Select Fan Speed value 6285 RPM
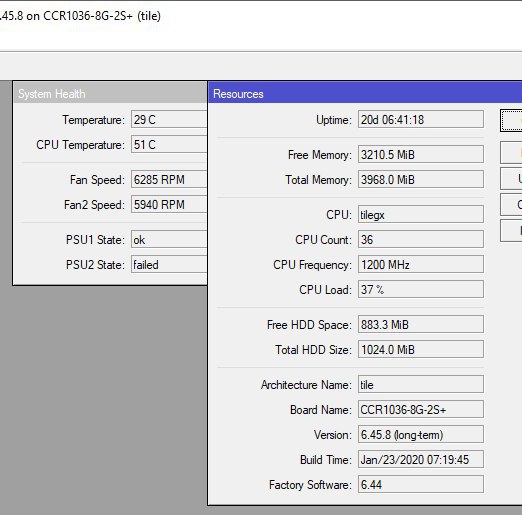 pos(169,179)
